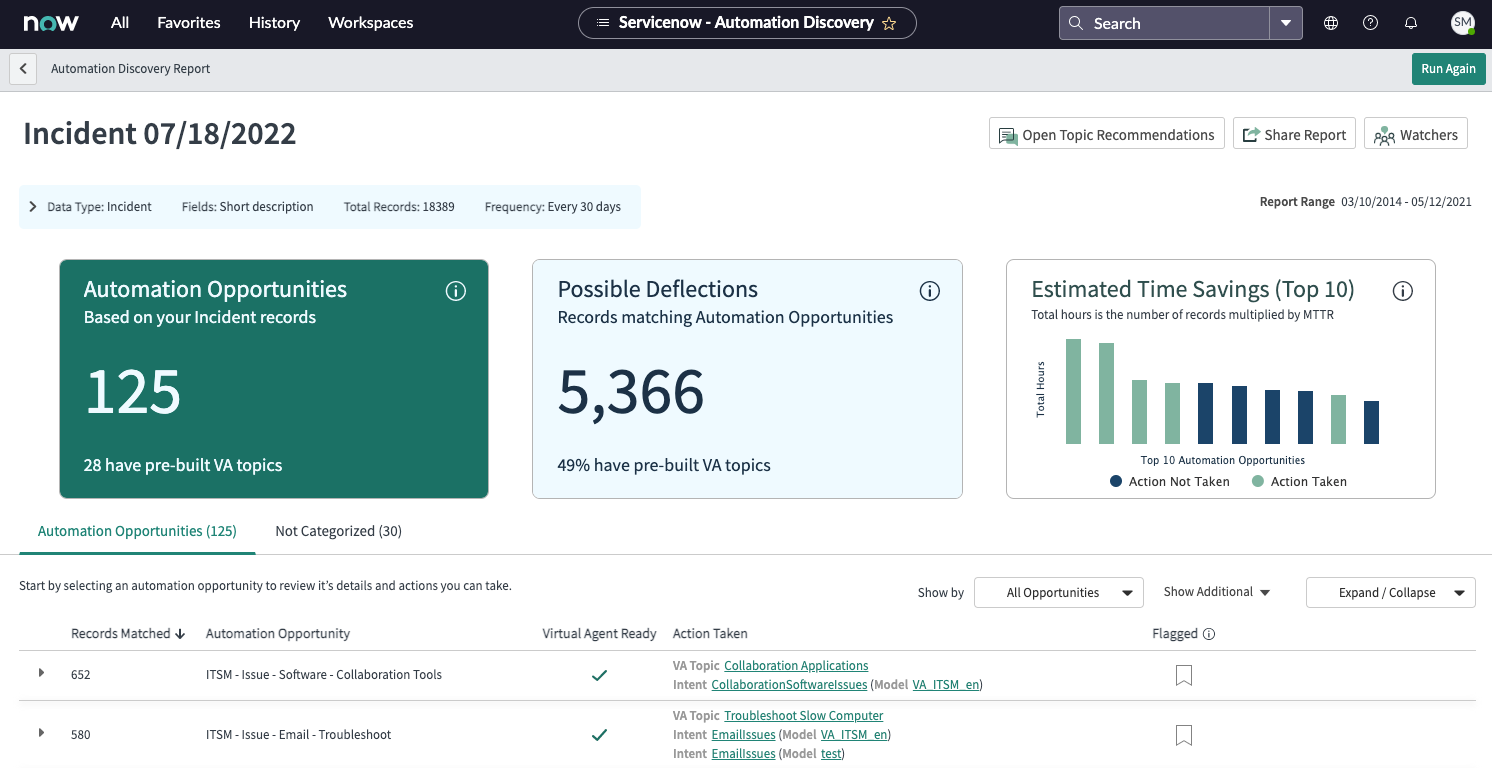Open the CollaborationSoftwareIssues intent link

[x=789, y=685]
